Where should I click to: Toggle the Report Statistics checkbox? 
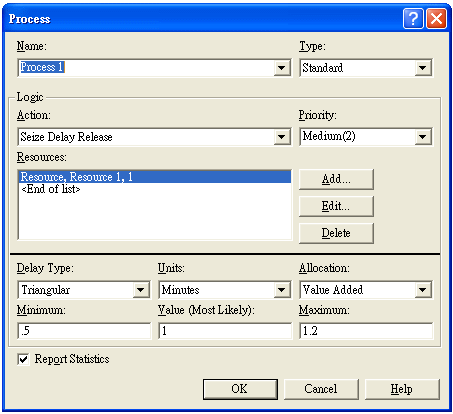[x=23, y=359]
